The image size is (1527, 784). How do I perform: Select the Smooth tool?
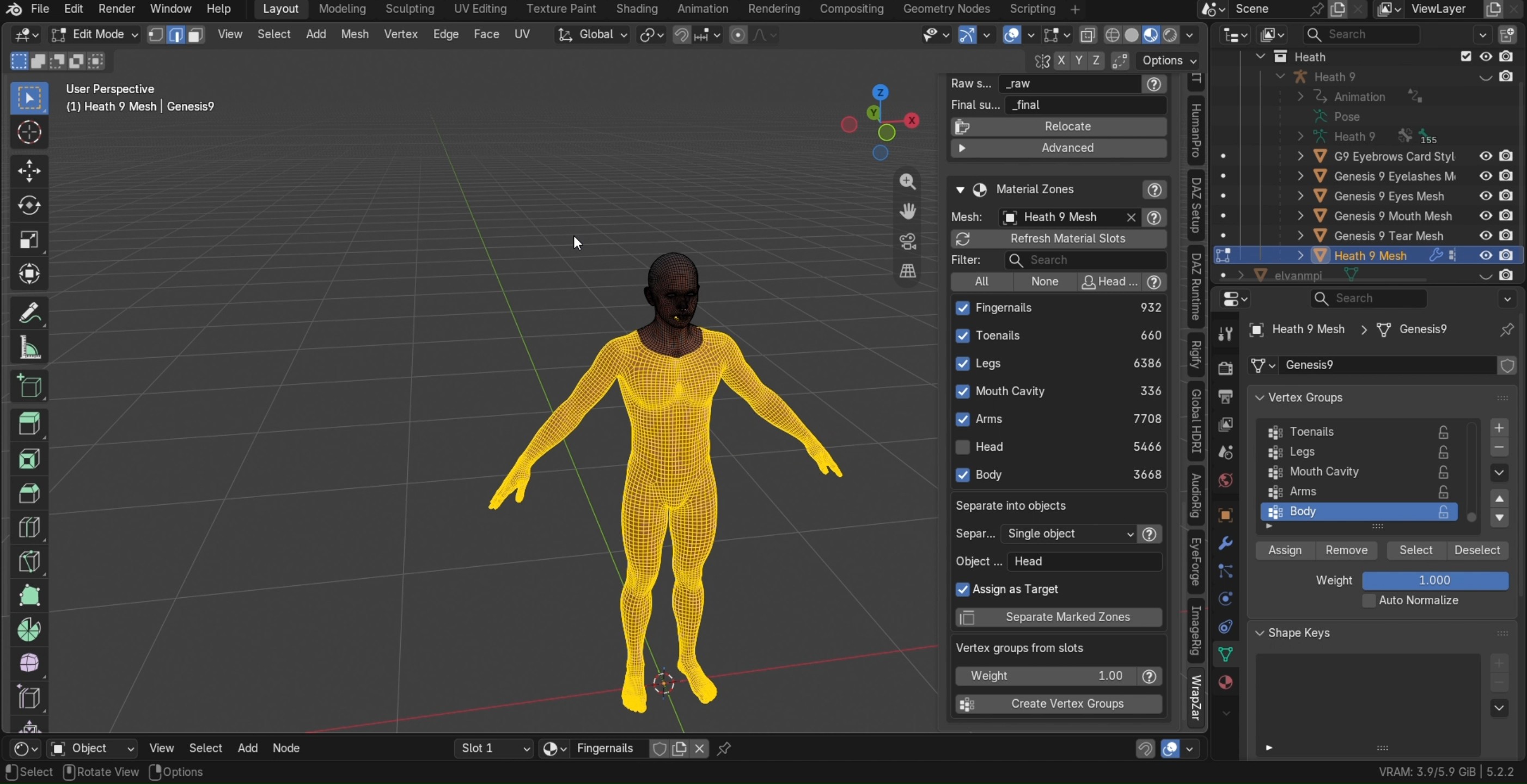click(29, 664)
